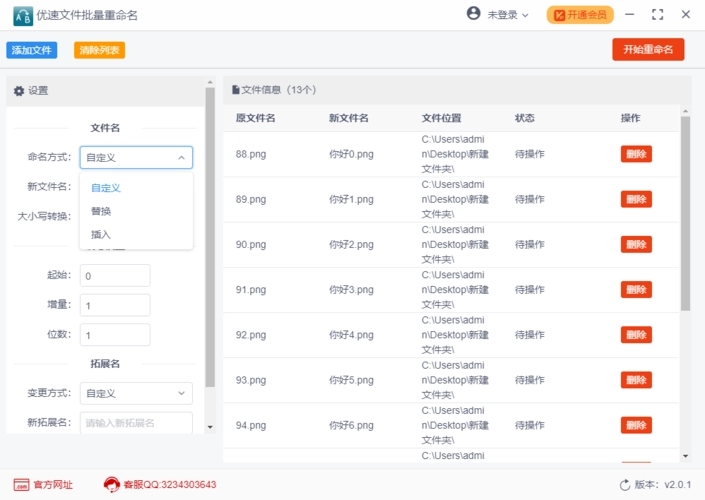Clear the list with 清除列表

pyautogui.click(x=99, y=50)
